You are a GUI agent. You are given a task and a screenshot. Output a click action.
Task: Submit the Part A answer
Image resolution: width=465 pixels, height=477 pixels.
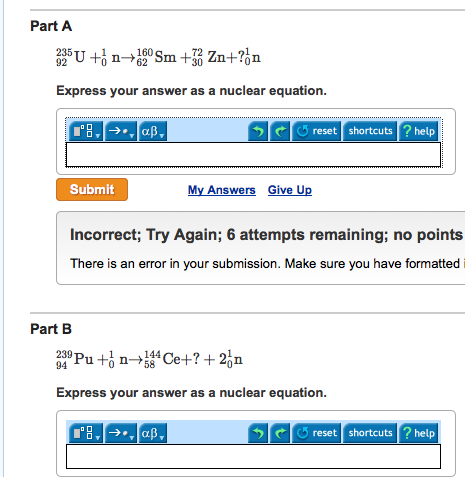pos(92,189)
